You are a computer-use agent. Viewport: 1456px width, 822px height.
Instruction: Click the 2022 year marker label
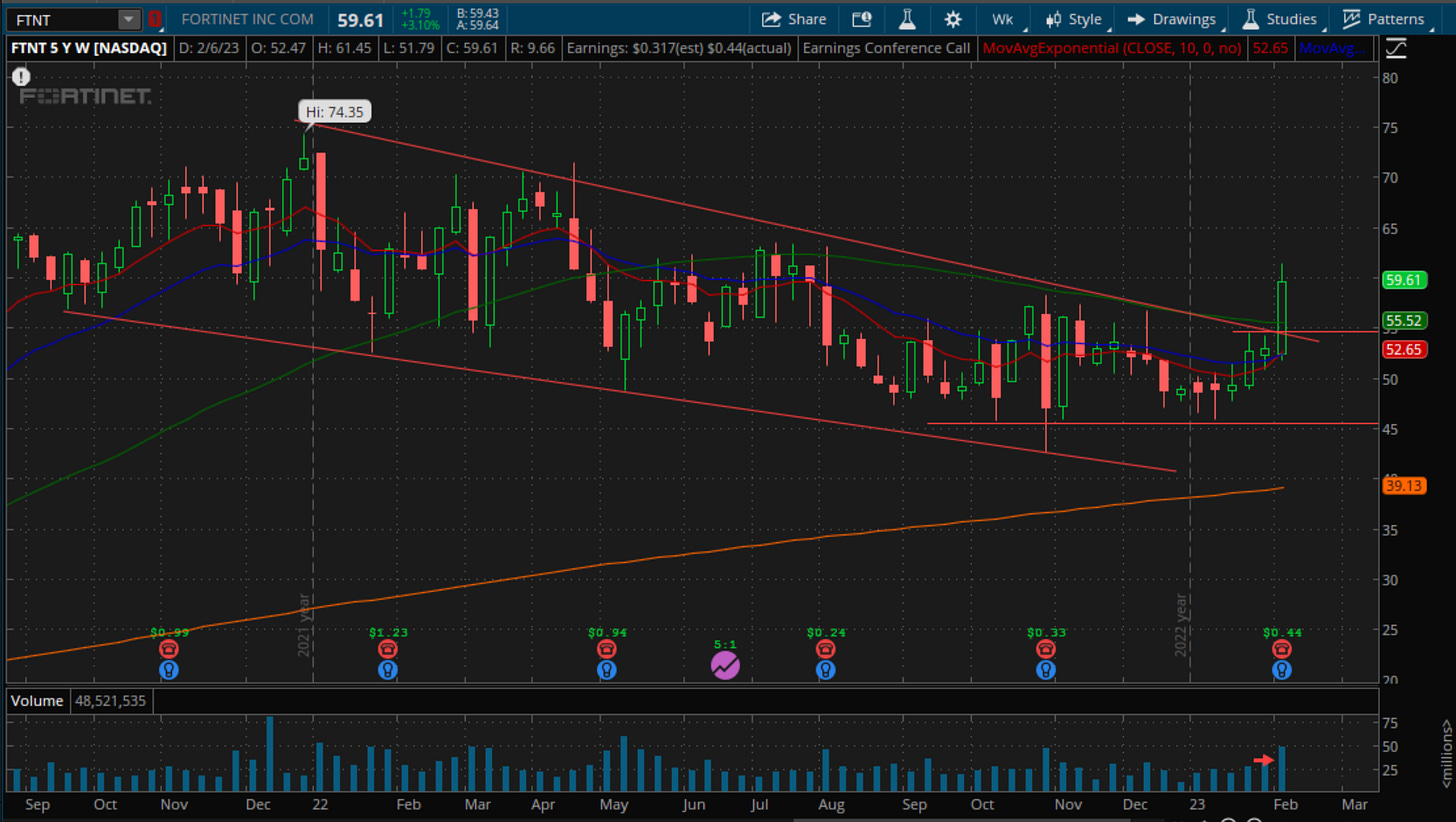tap(1181, 625)
